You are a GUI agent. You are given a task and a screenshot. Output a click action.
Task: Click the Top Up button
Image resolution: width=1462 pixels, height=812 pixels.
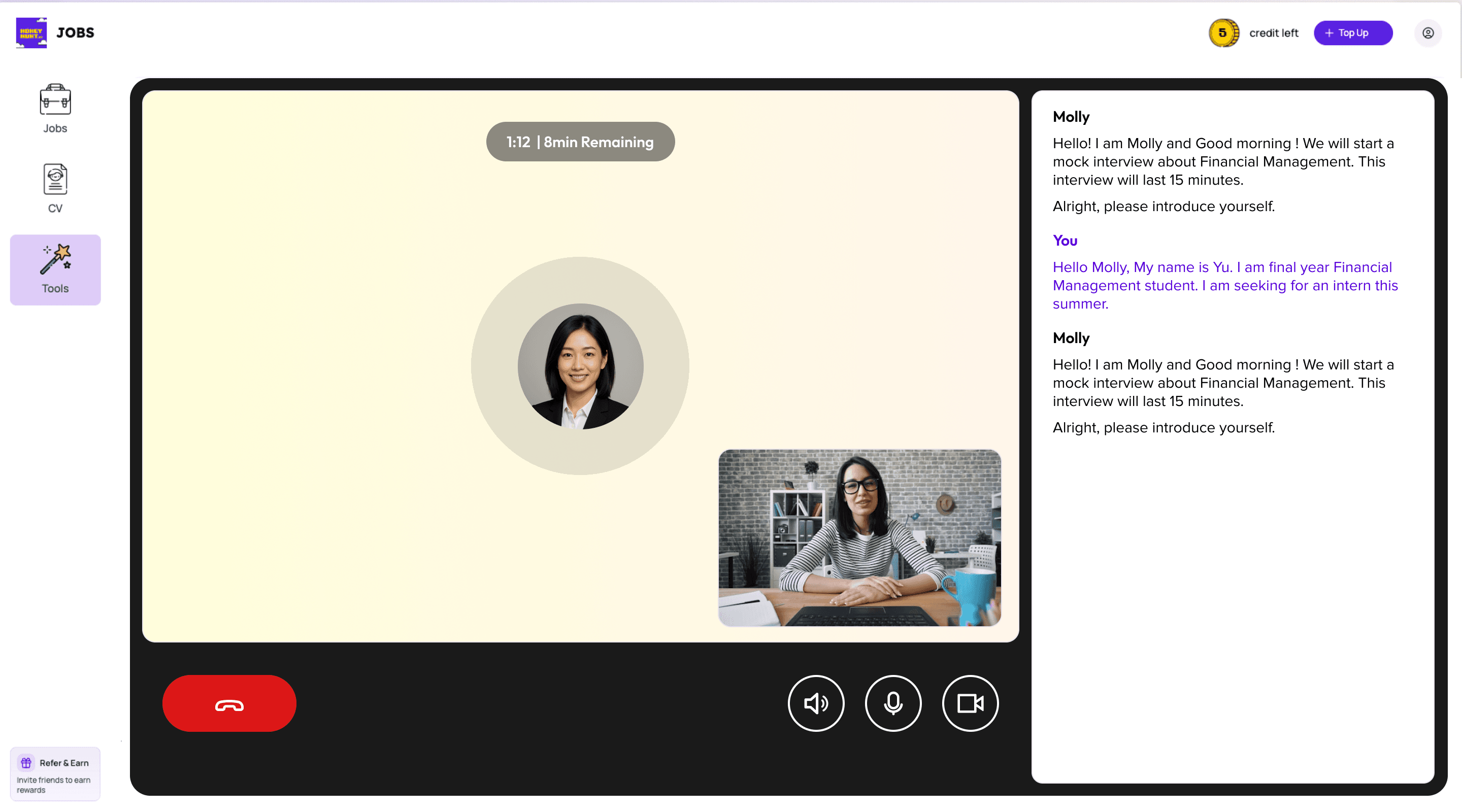[1353, 32]
